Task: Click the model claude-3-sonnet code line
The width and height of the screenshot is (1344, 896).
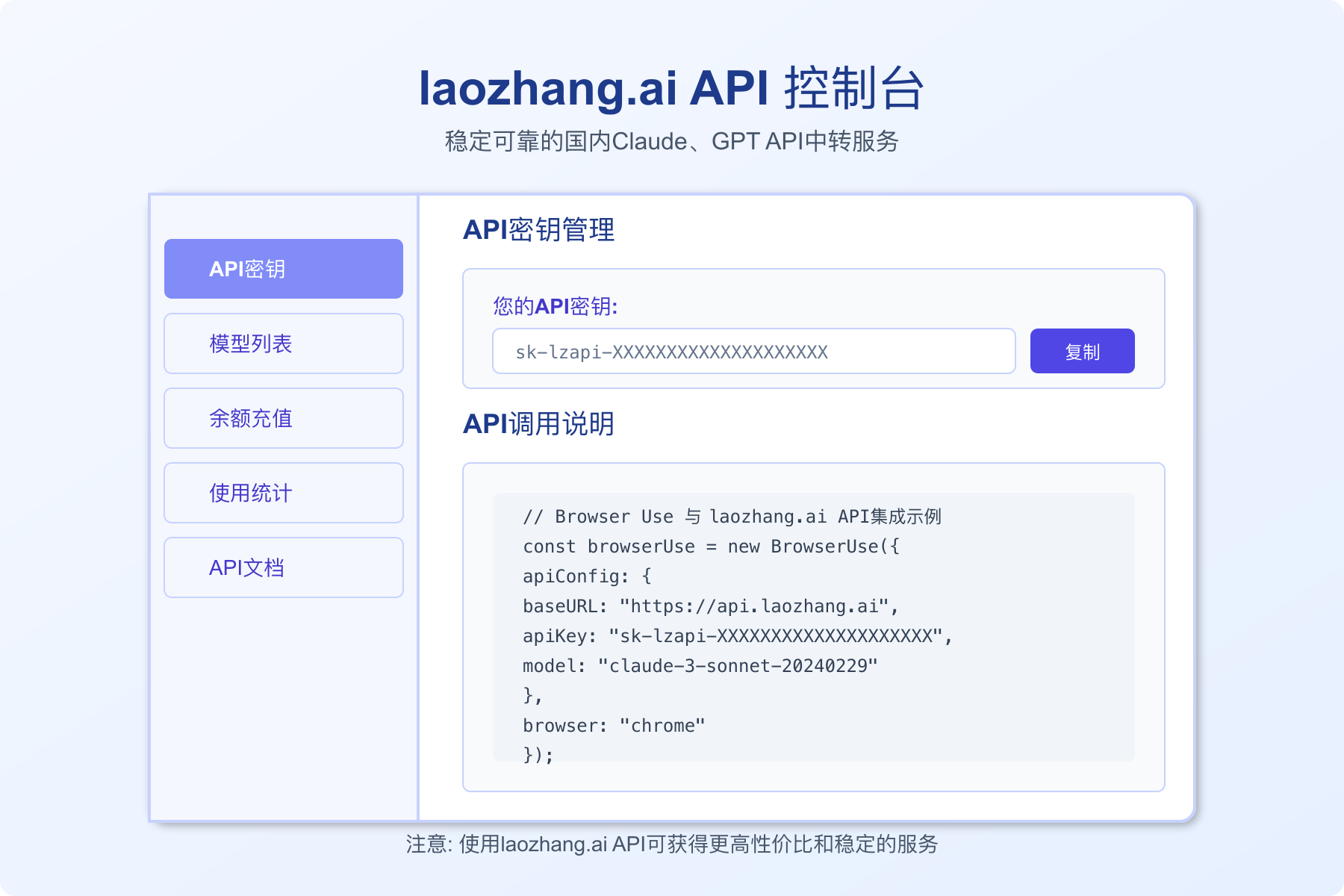Action: click(700, 666)
